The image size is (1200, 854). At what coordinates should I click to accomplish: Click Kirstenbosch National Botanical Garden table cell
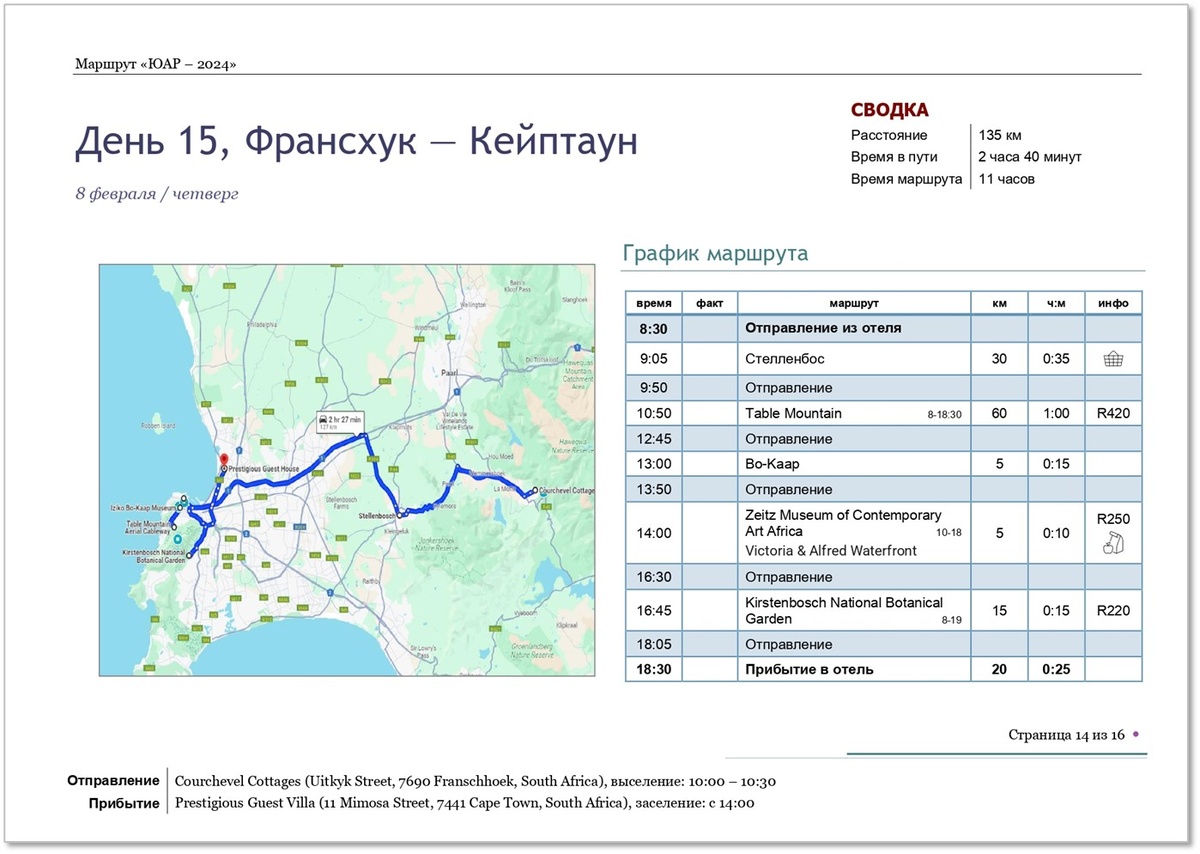point(854,610)
